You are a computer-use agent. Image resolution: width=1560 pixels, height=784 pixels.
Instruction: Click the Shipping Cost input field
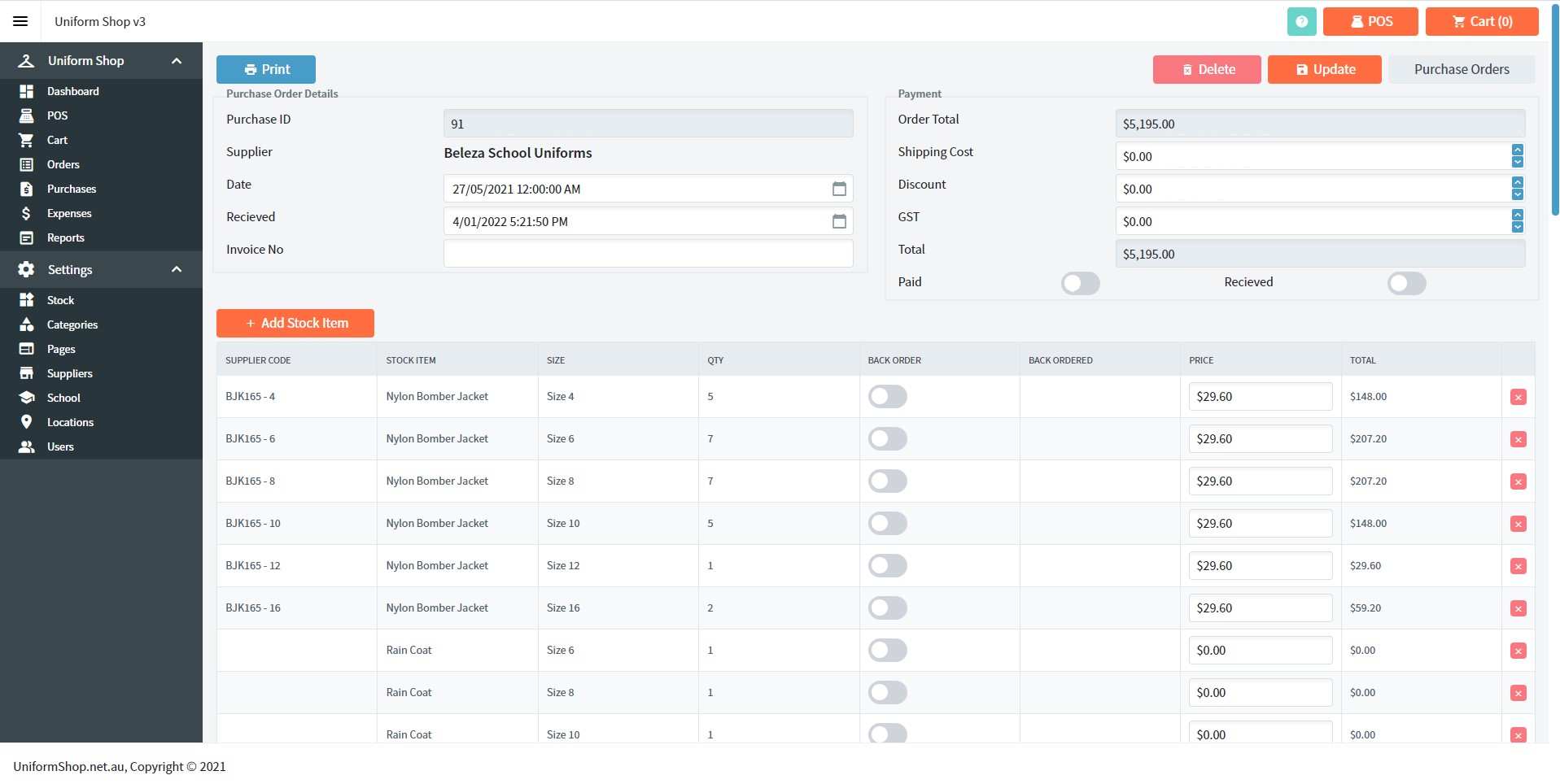click(x=1313, y=156)
